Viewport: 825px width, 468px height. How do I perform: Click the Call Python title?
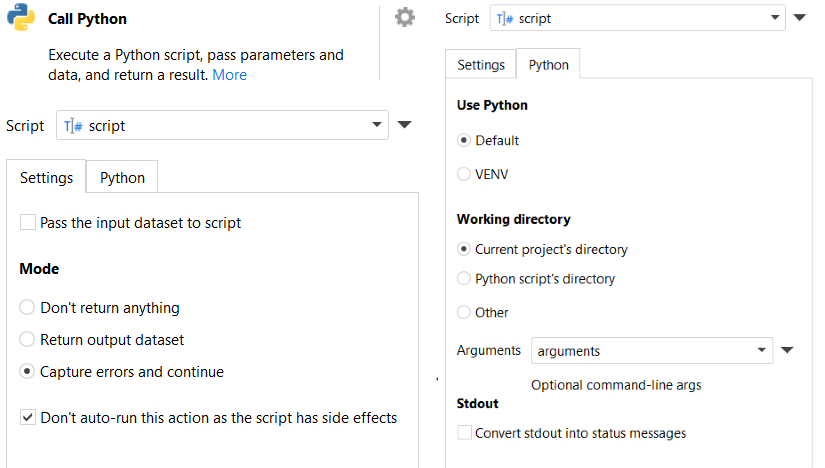click(87, 19)
